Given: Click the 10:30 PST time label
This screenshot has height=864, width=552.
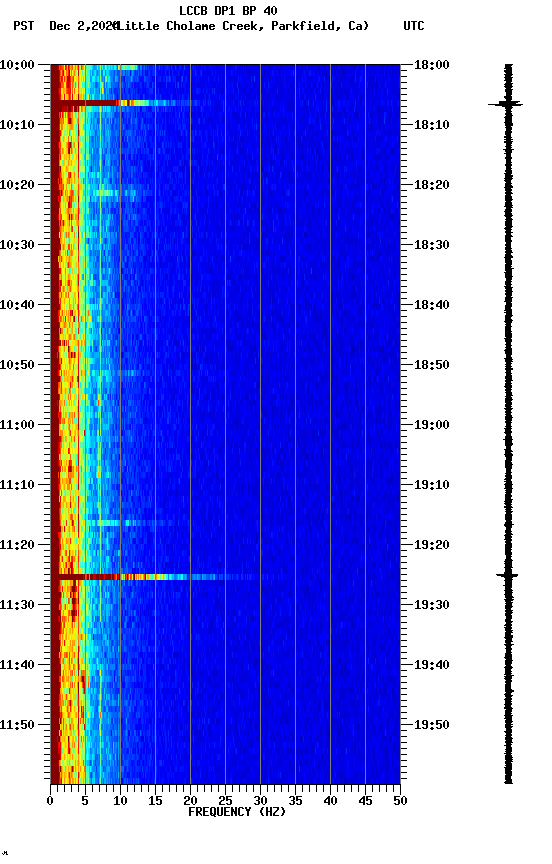Looking at the screenshot, I should 17,245.
